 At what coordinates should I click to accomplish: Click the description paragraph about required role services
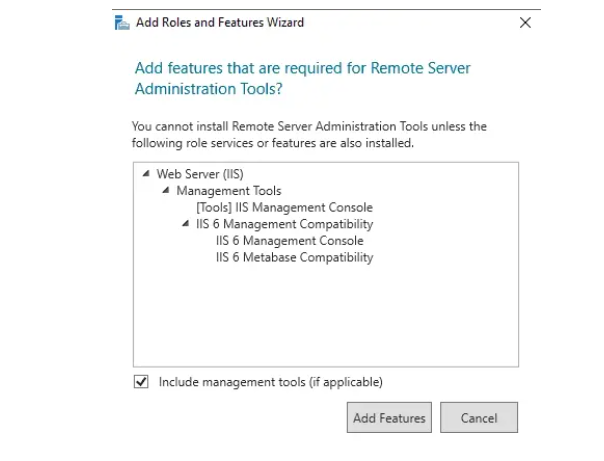point(309,134)
